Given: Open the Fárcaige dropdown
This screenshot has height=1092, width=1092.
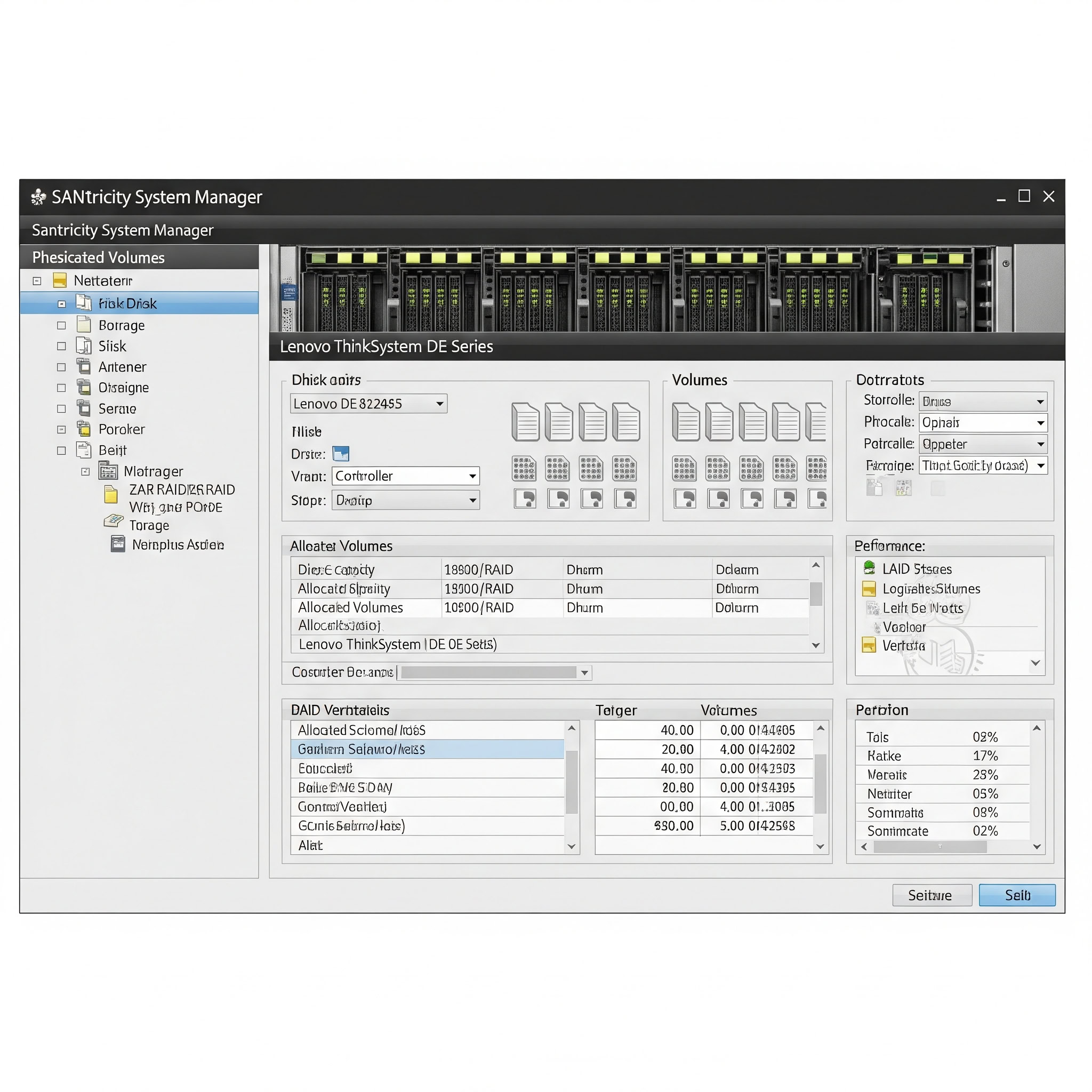Looking at the screenshot, I should [983, 465].
